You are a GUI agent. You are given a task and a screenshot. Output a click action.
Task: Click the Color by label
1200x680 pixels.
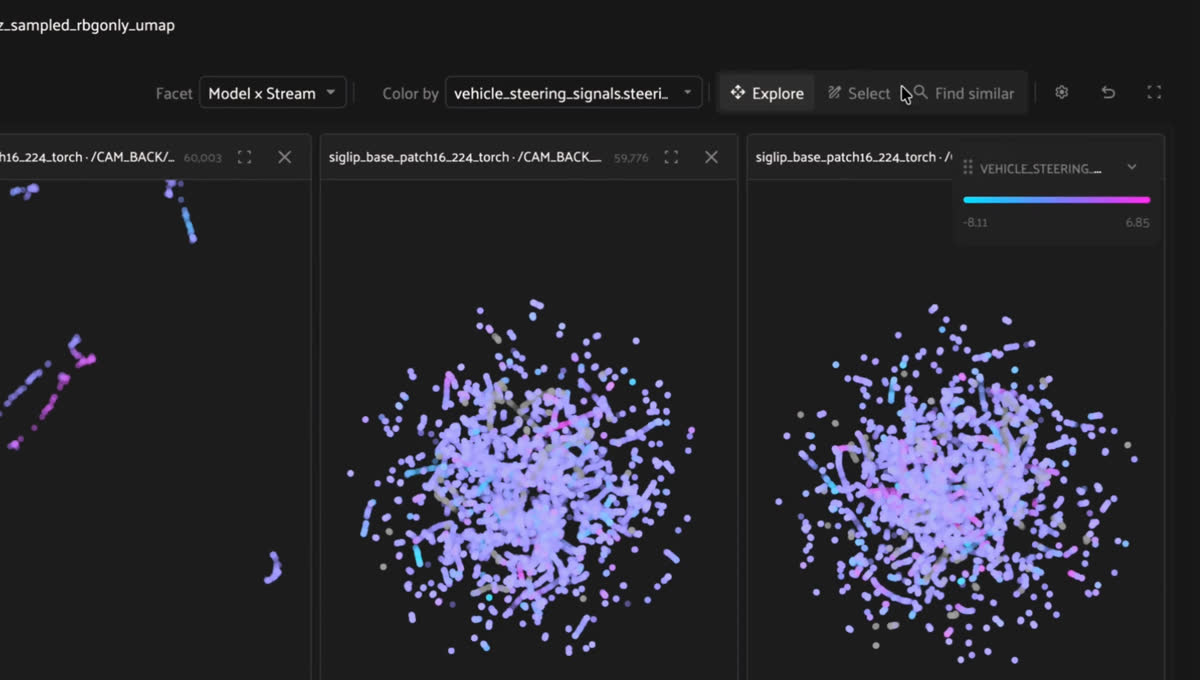tap(410, 93)
